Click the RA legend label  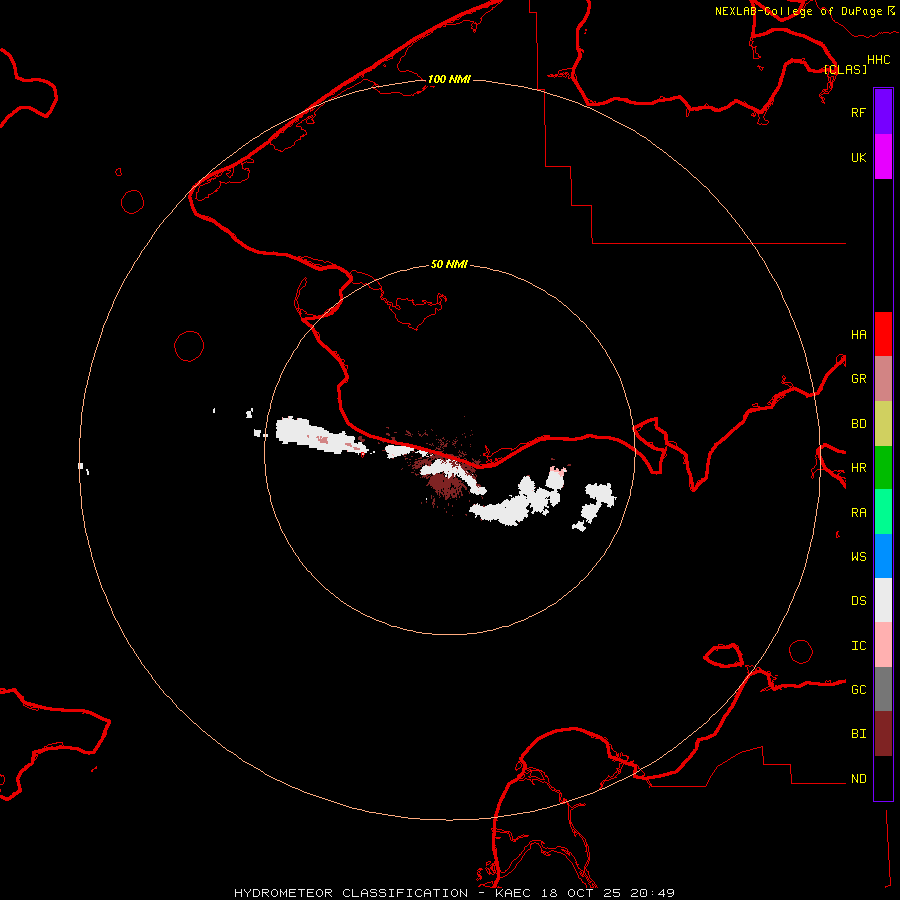click(x=858, y=512)
